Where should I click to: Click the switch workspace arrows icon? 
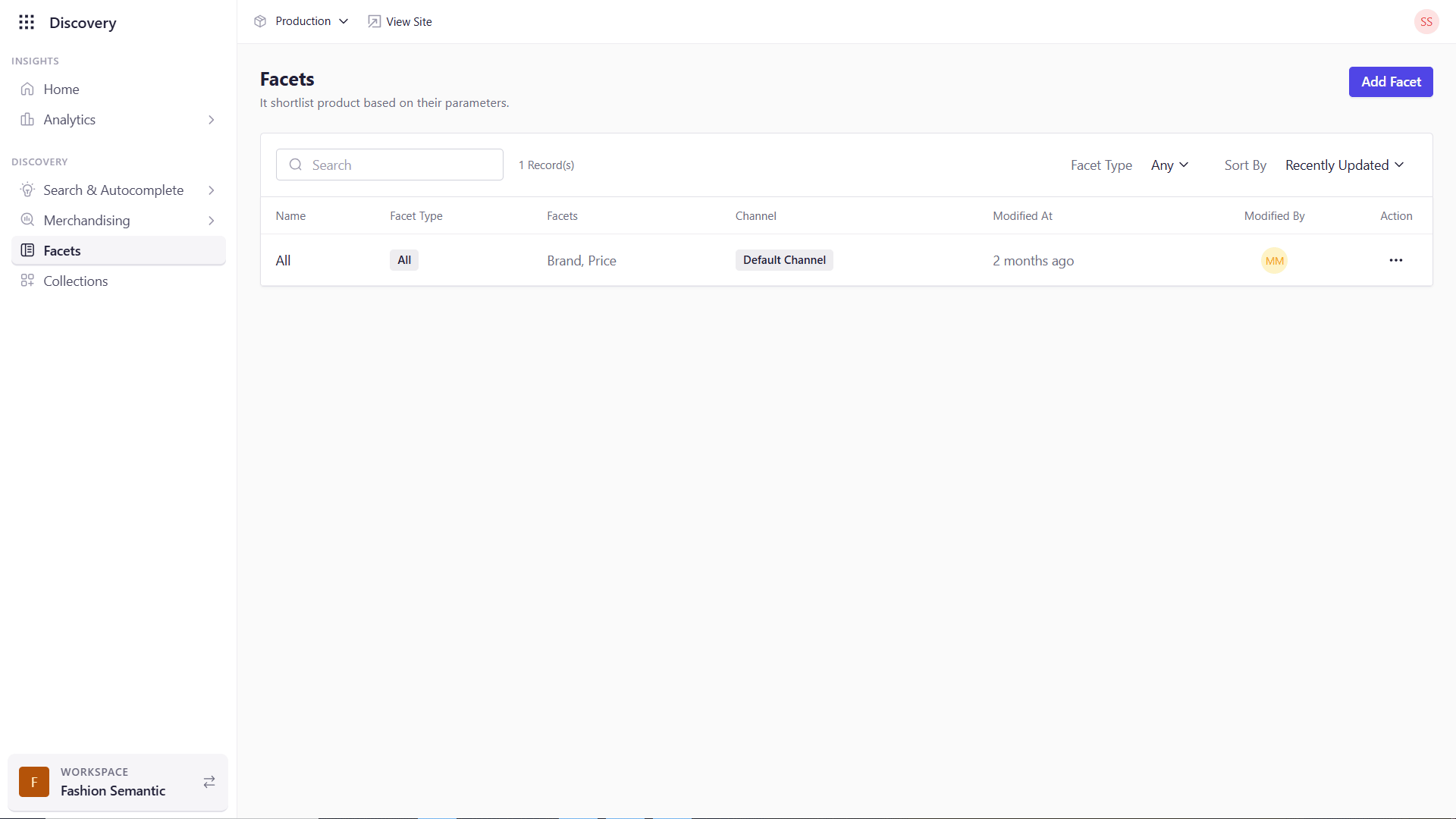point(209,782)
